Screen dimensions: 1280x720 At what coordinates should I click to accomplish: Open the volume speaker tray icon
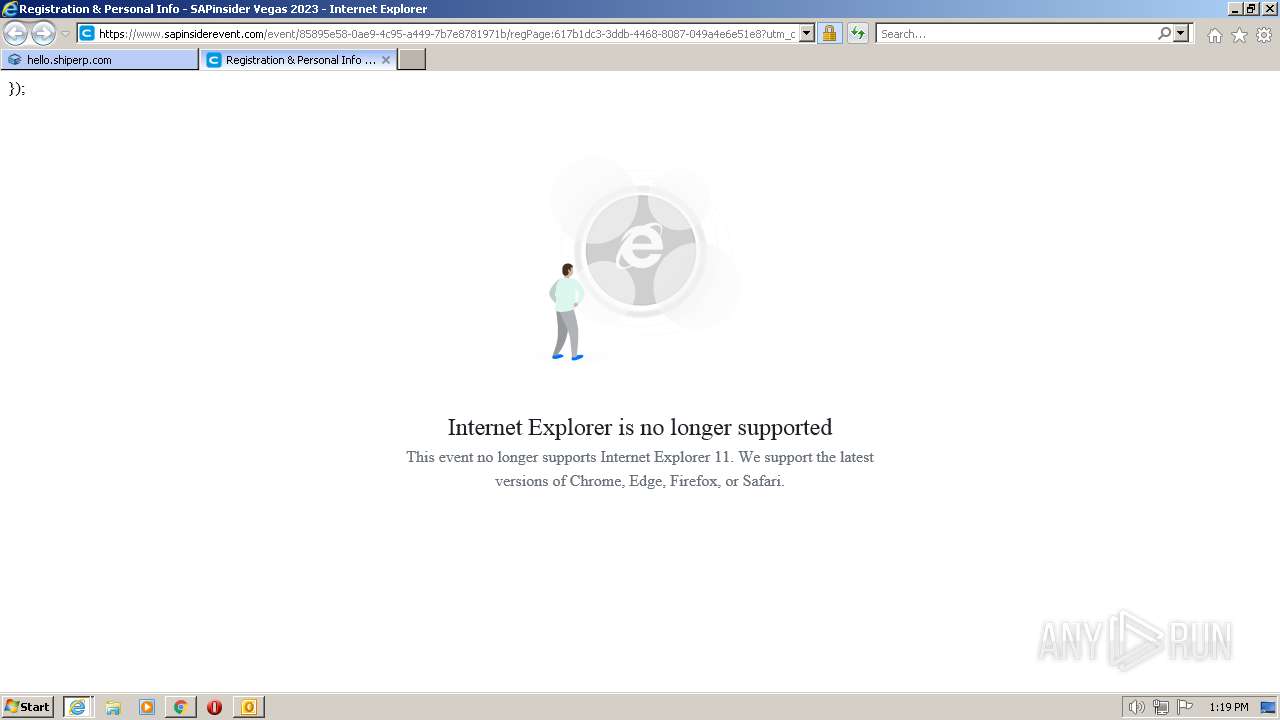click(x=1136, y=707)
